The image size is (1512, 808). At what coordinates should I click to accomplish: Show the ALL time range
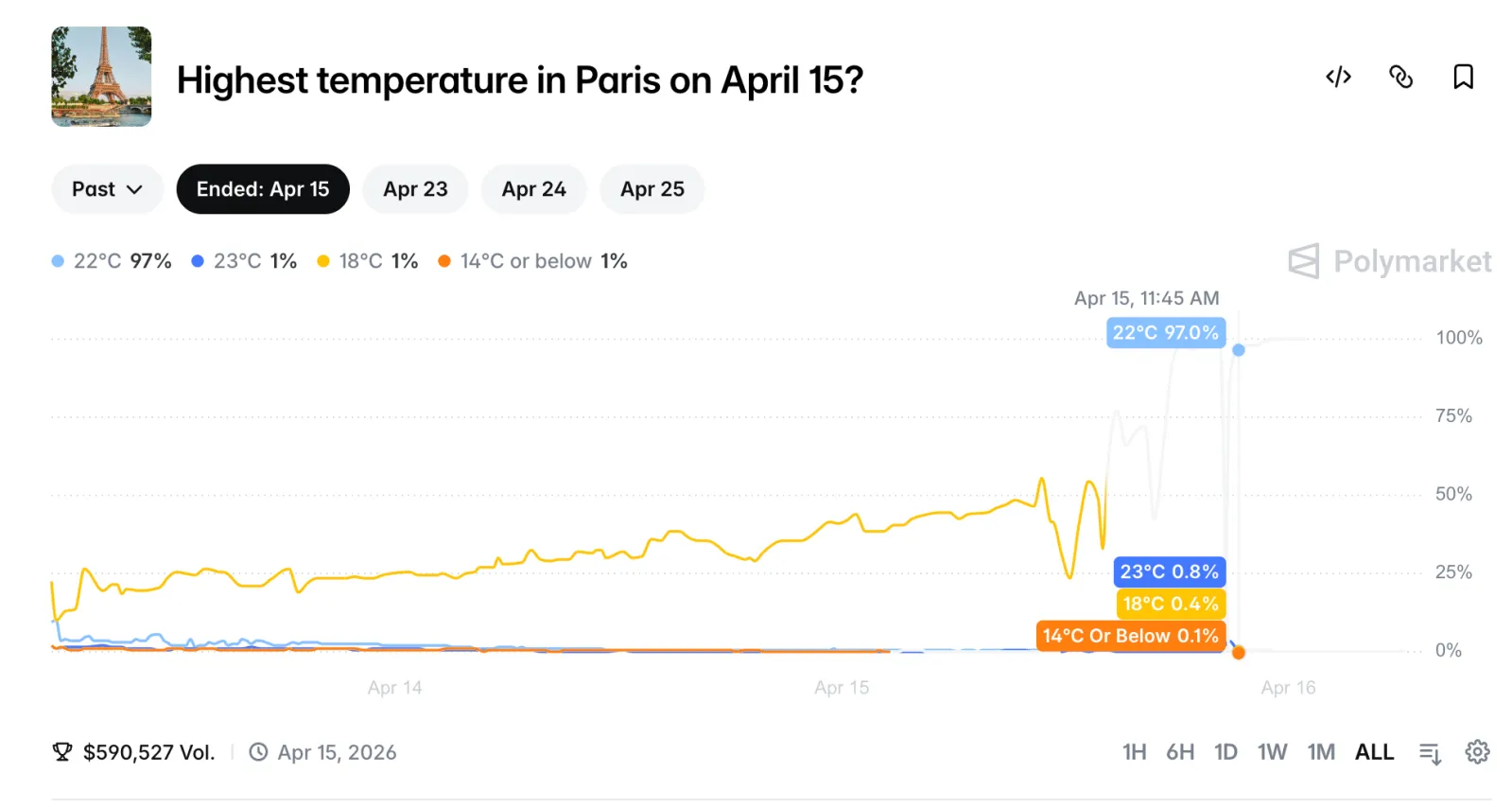(1374, 752)
